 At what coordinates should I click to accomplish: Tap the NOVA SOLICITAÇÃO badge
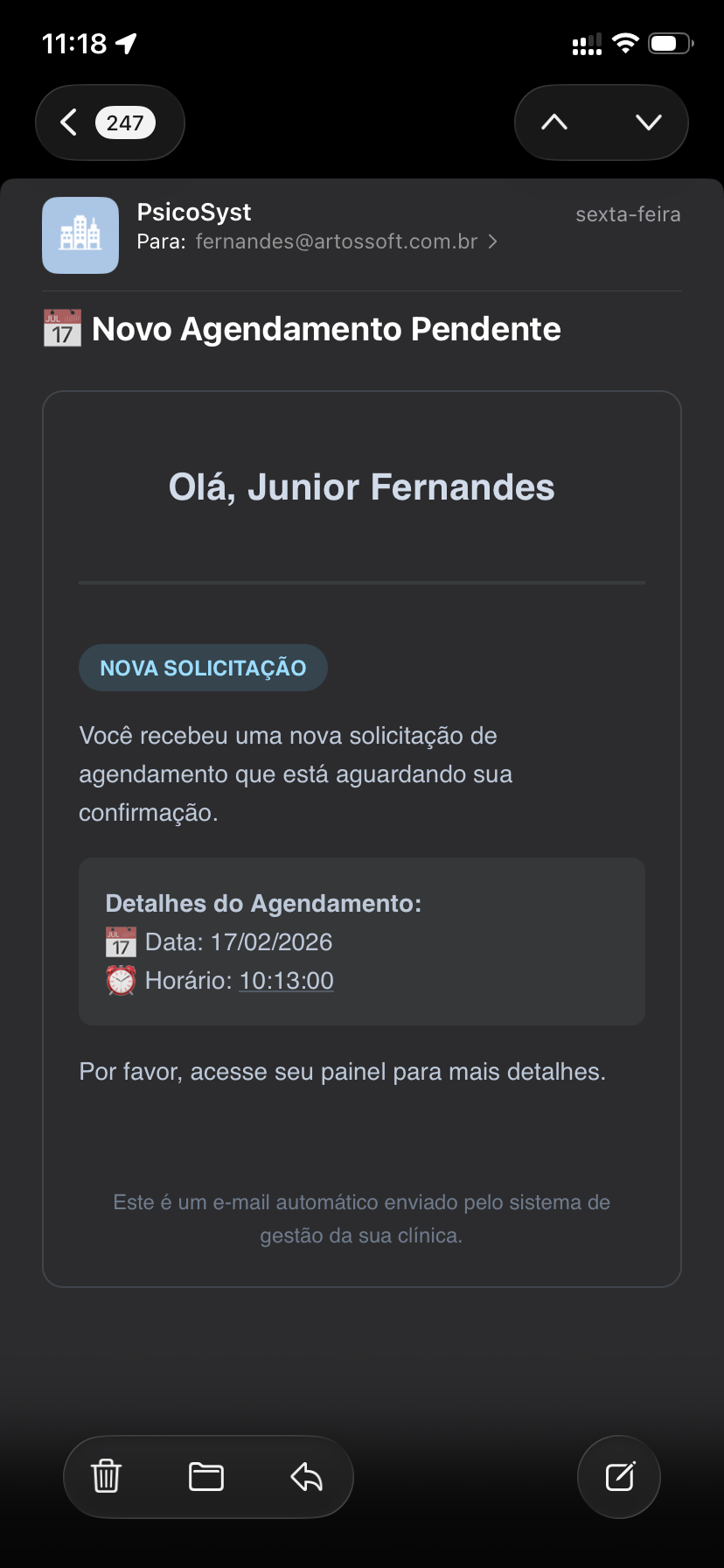click(203, 668)
